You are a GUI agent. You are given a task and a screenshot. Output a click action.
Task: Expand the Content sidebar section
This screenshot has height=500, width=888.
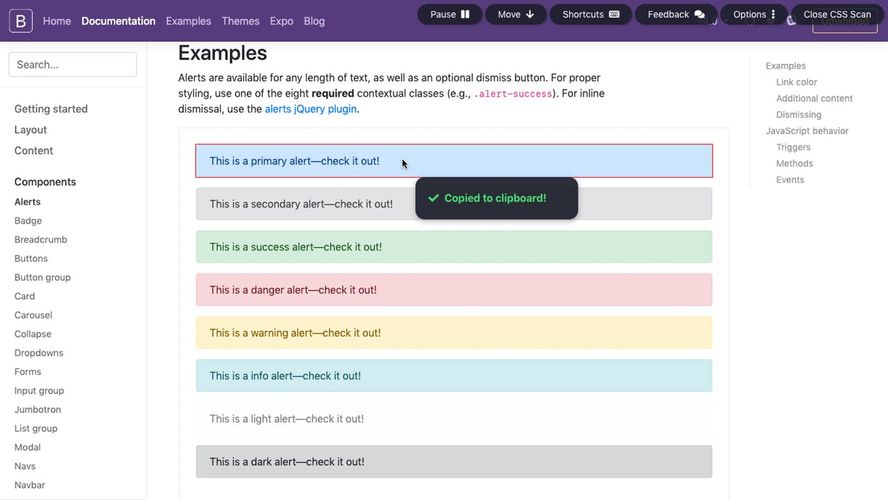click(x=33, y=151)
